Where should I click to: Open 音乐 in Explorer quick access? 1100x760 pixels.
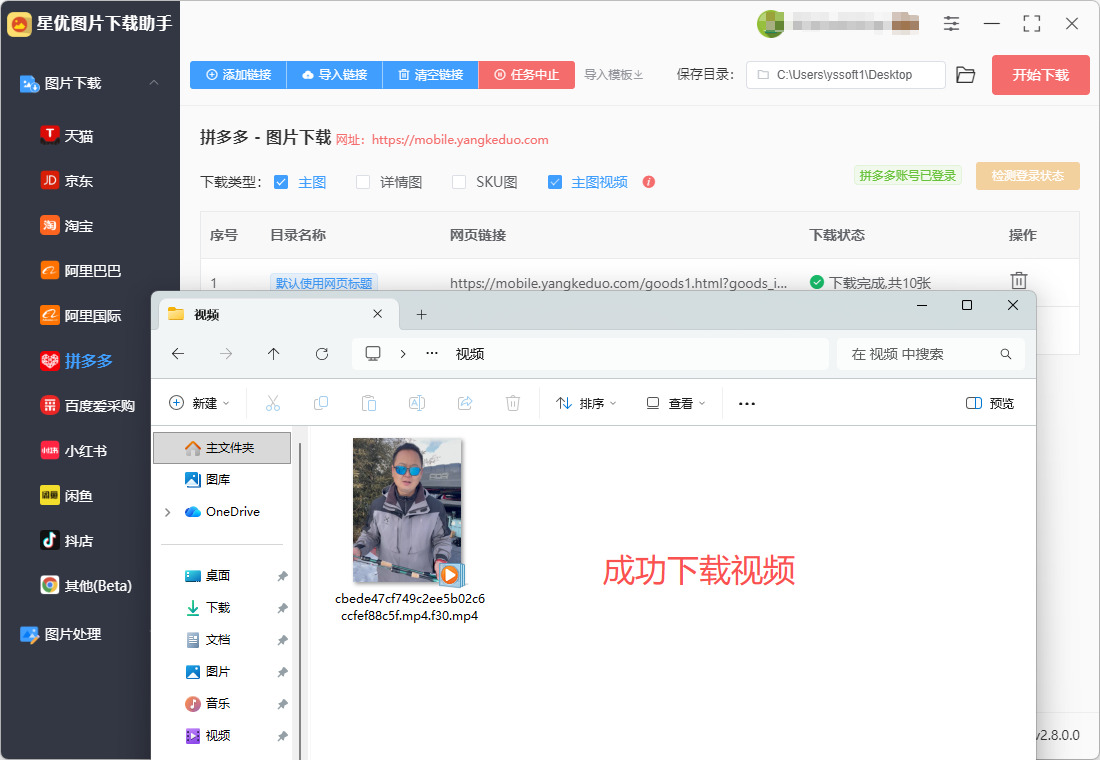208,703
